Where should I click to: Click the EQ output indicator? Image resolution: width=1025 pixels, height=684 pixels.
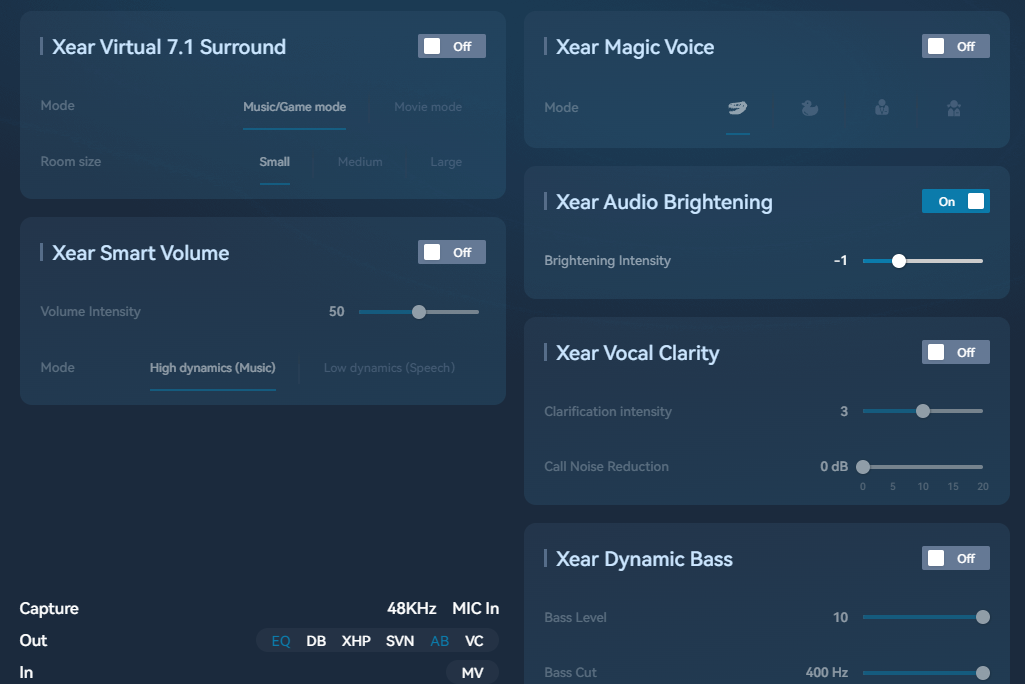click(x=281, y=641)
